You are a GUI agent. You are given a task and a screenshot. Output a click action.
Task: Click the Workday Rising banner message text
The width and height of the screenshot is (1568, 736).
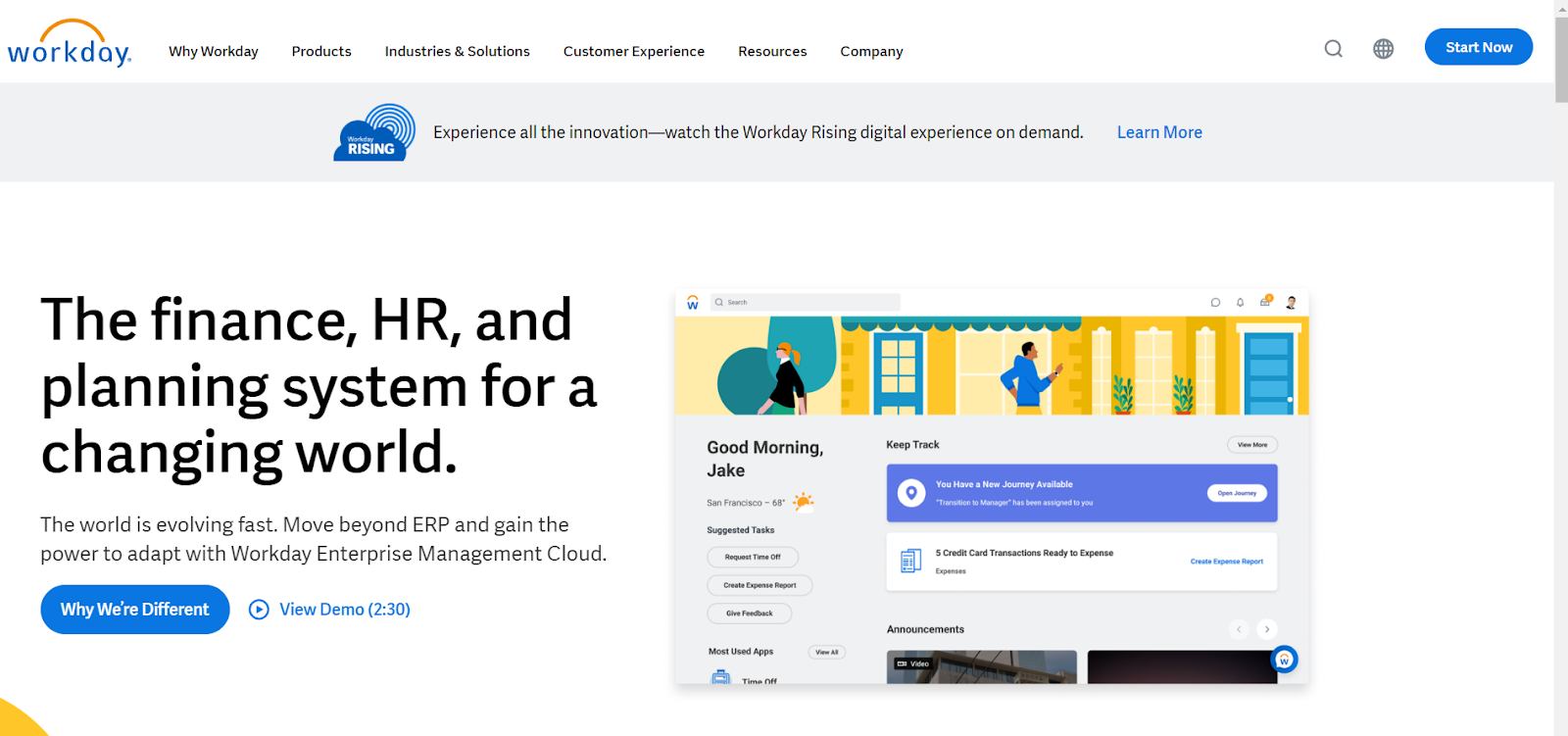759,132
